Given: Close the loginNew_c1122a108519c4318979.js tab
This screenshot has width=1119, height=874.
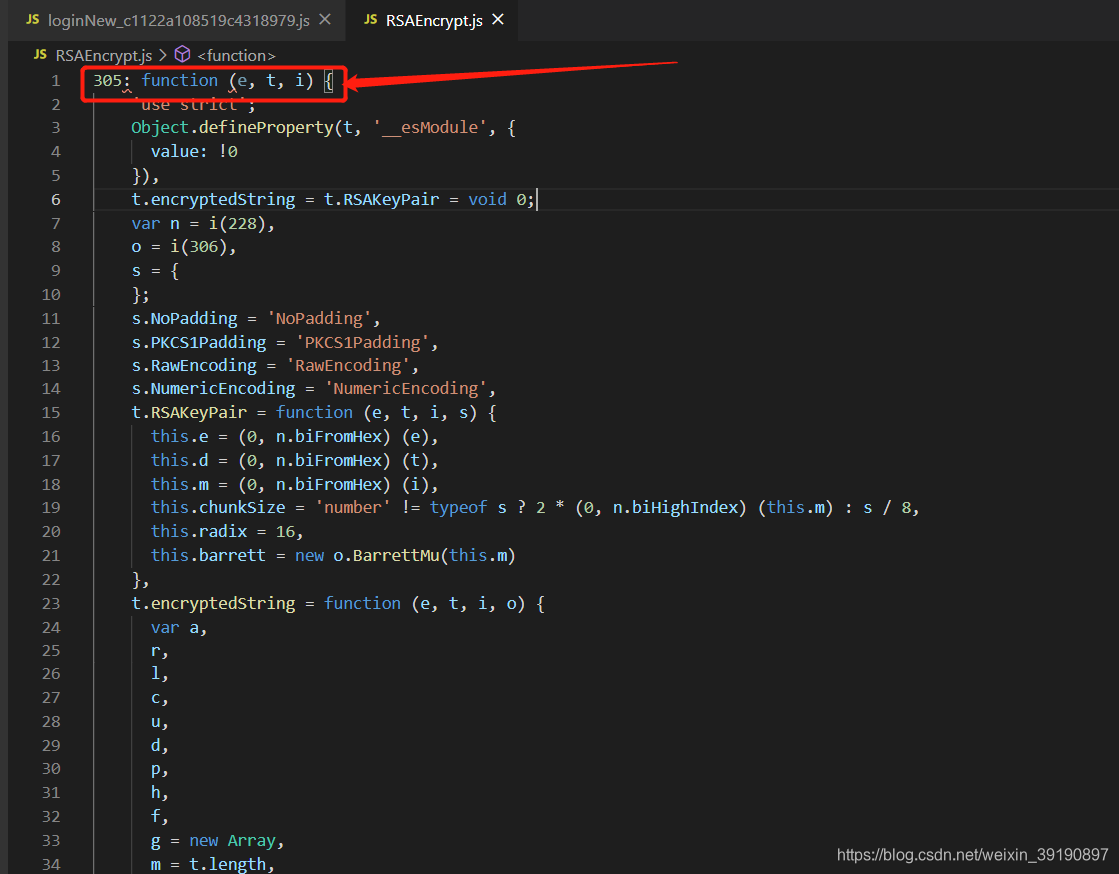Looking at the screenshot, I should (x=325, y=20).
